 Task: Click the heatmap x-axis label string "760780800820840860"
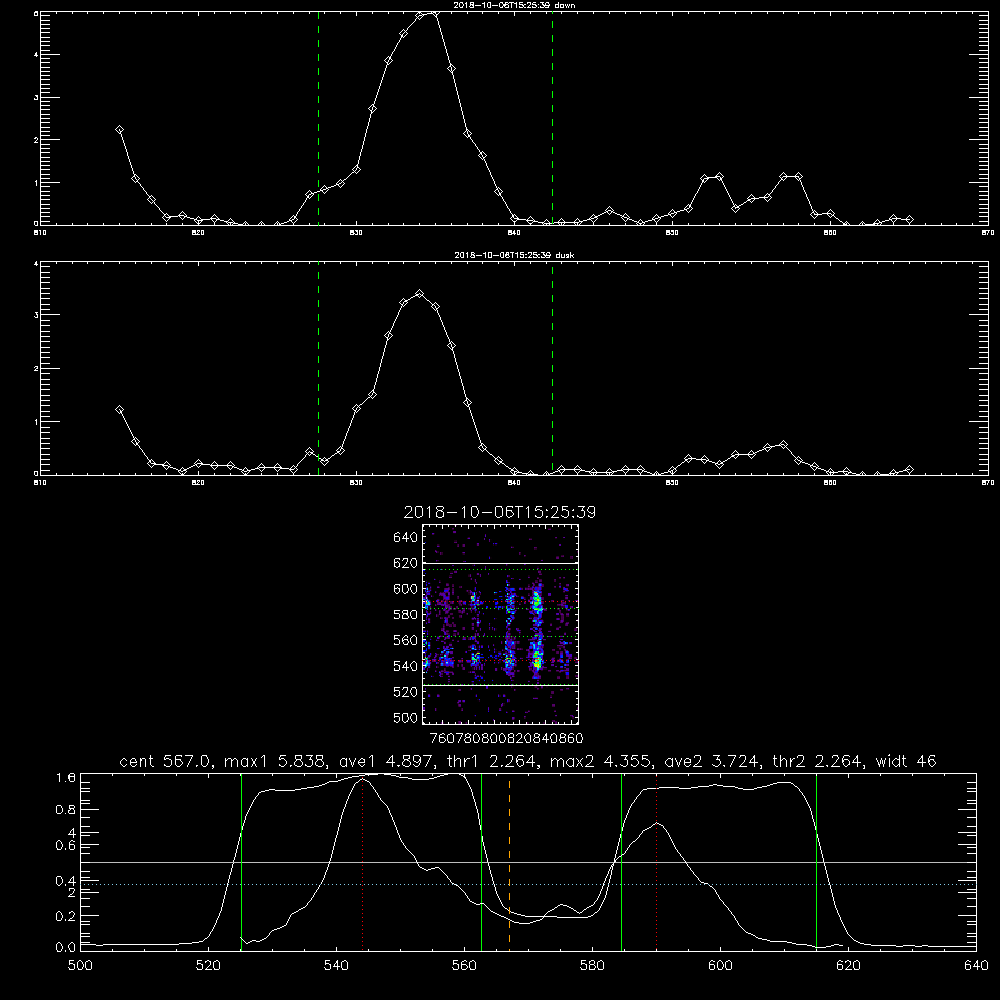coord(506,738)
